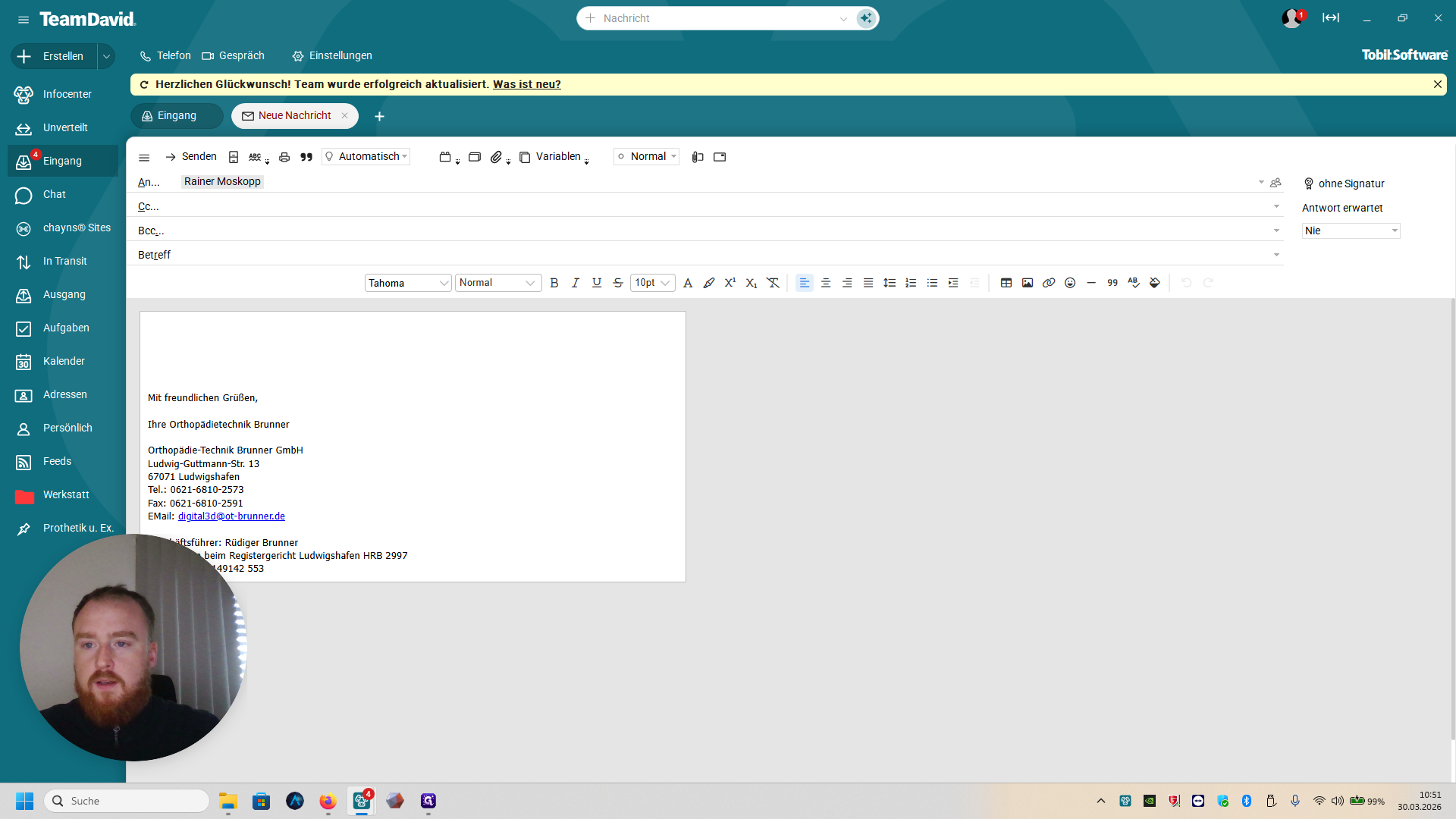Insert a table into the message
This screenshot has width=1456, height=819.
tap(1006, 283)
